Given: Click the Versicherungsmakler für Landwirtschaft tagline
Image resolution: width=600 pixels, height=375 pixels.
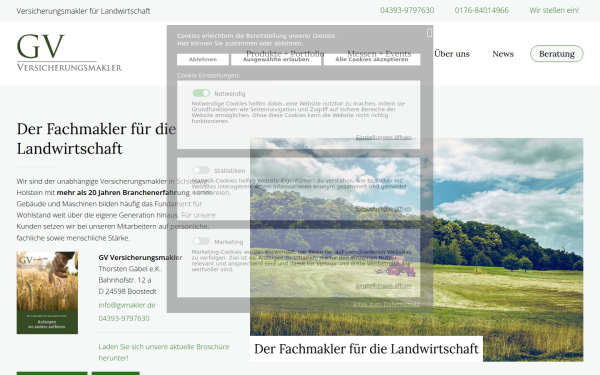Looking at the screenshot, I should [x=83, y=11].
